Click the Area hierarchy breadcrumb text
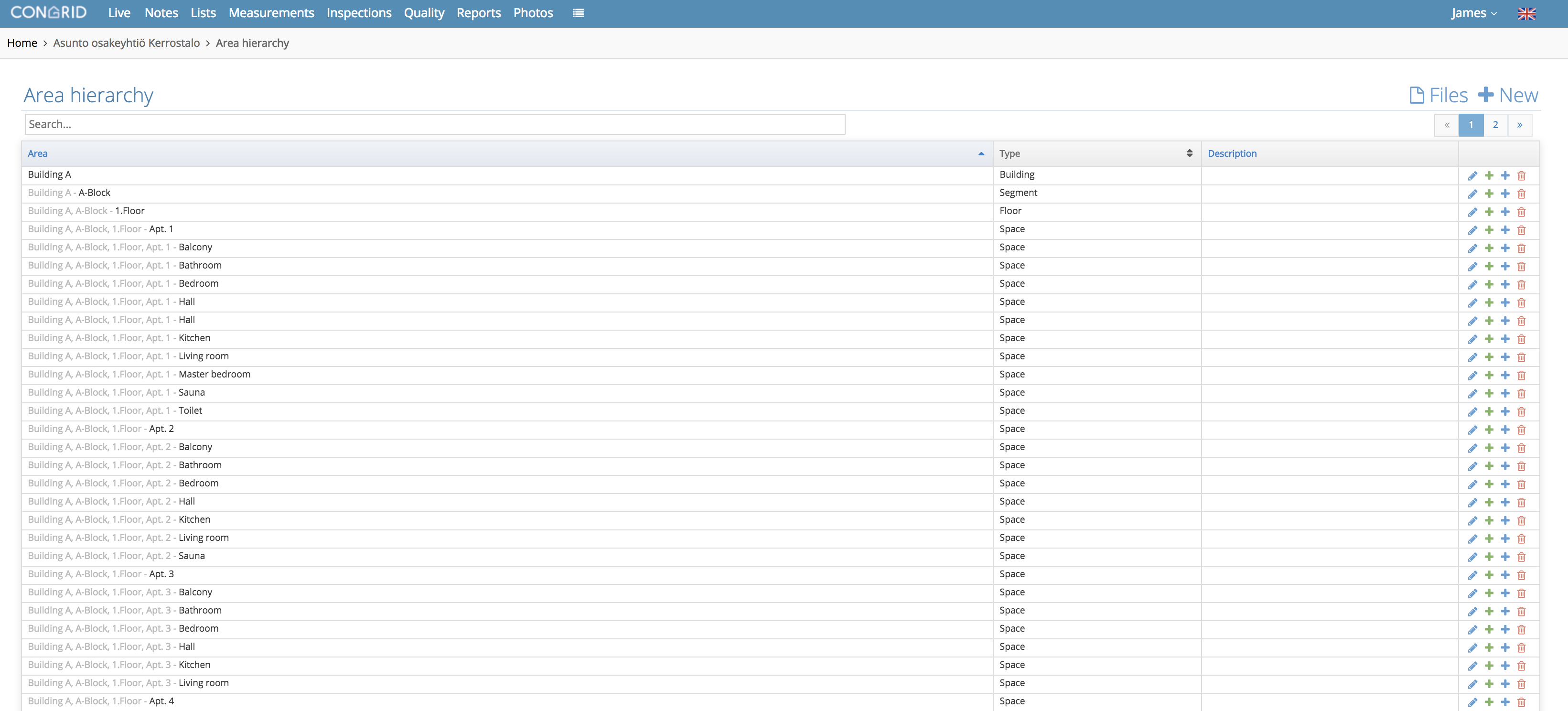1568x711 pixels. pos(252,43)
